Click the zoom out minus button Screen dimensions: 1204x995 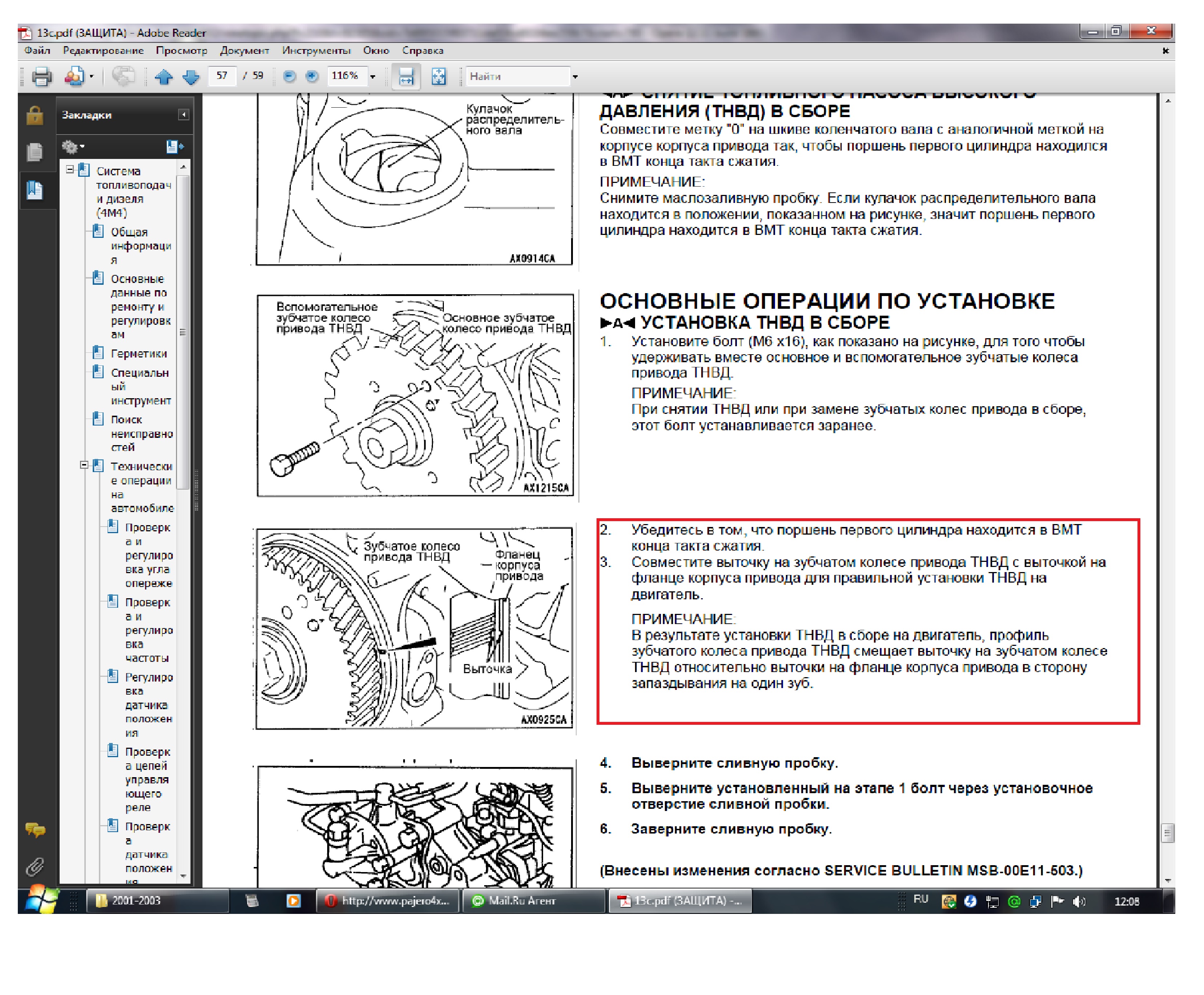pos(289,76)
